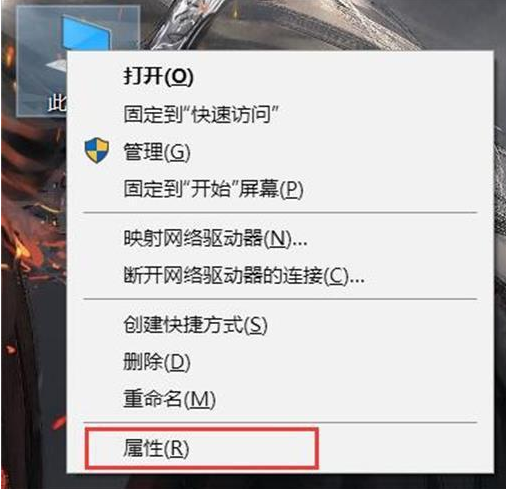Select 固定到"快速访问" menu entry

pyautogui.click(x=201, y=114)
